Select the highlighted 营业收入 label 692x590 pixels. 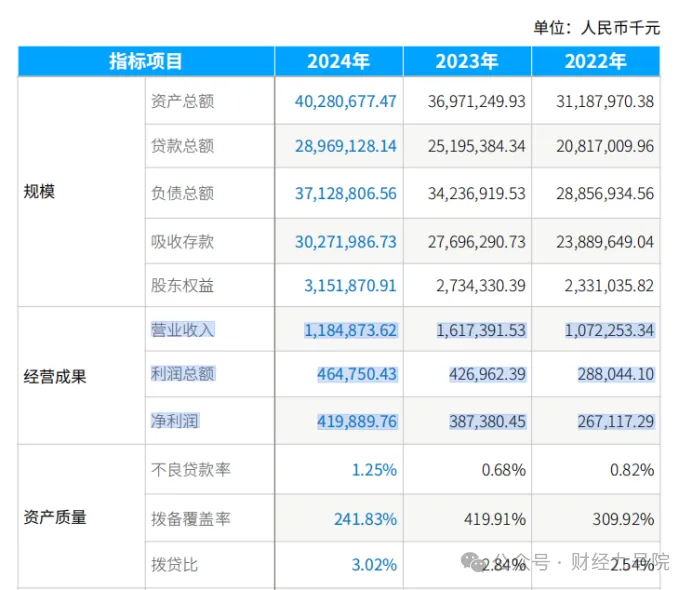183,330
